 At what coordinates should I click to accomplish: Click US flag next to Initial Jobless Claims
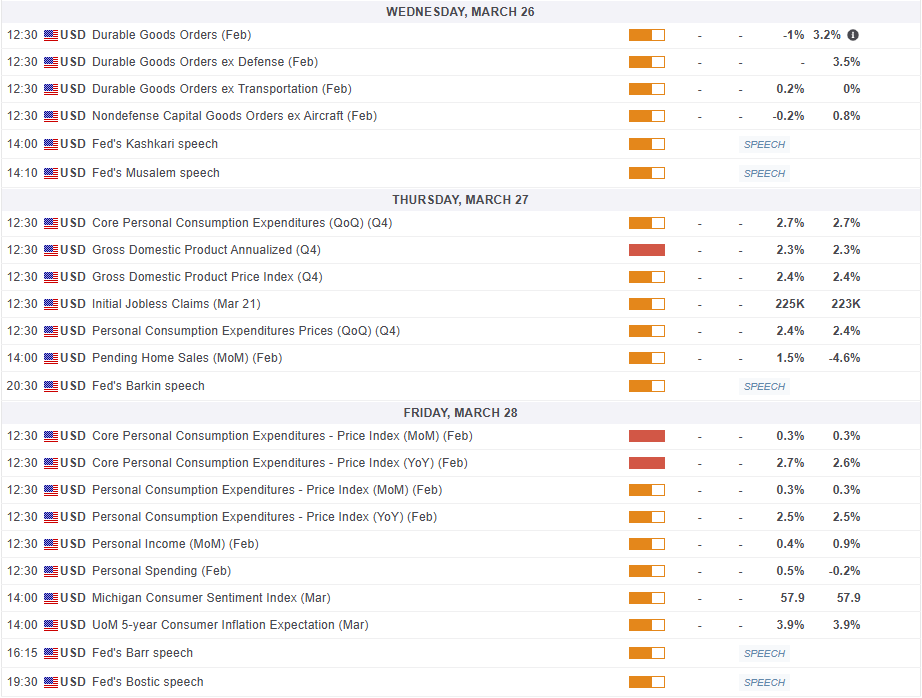pos(51,304)
